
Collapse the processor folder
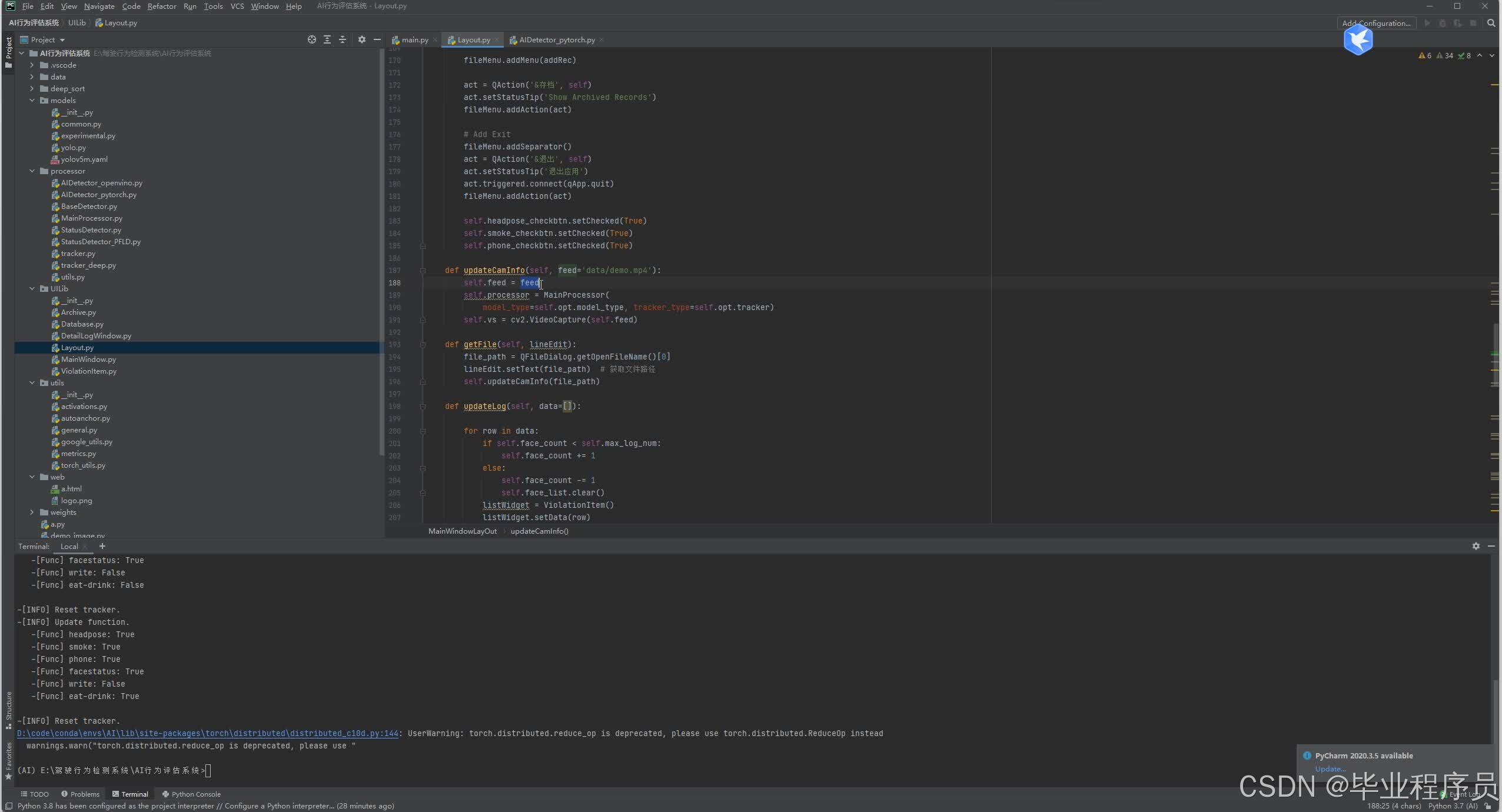pos(32,171)
